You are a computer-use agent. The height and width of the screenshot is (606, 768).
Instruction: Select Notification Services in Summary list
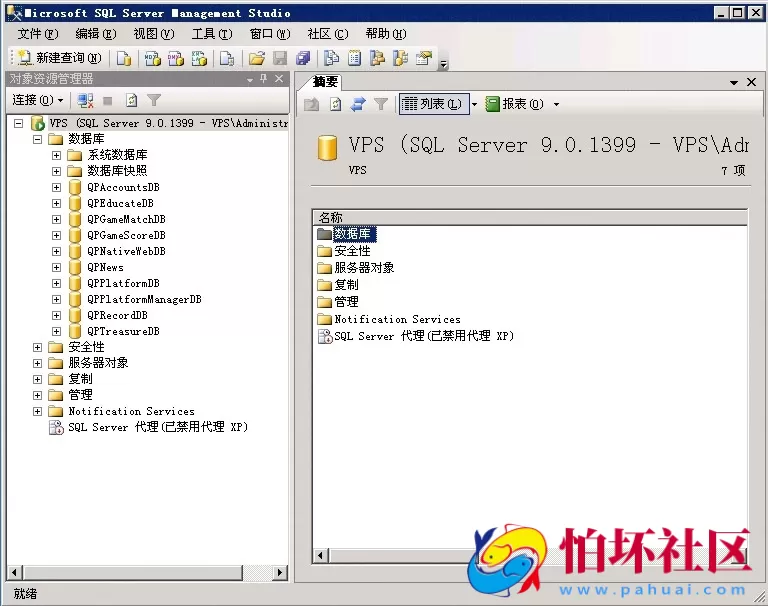coord(397,319)
